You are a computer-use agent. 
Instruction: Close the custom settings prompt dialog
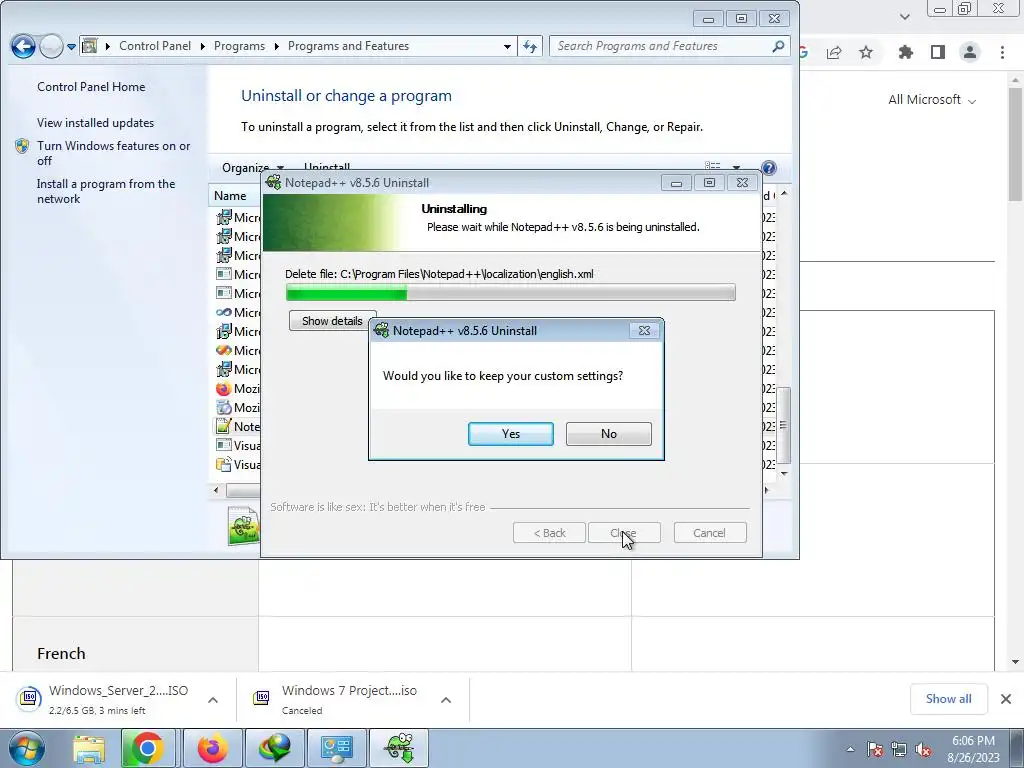tap(644, 330)
